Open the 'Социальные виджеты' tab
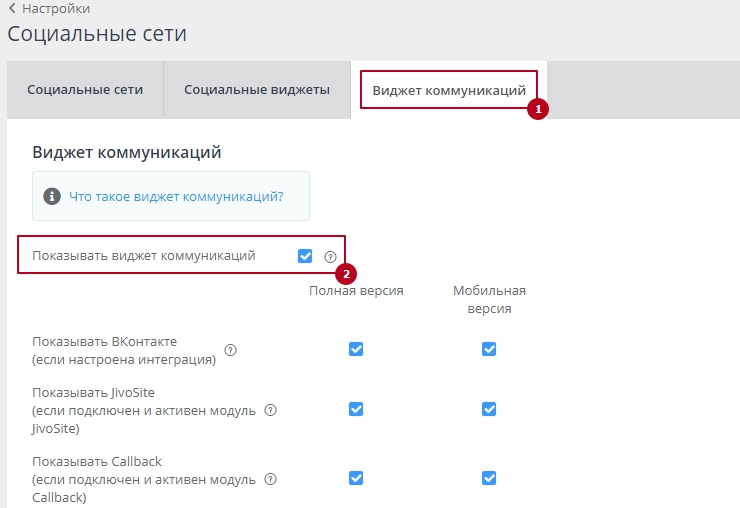Image resolution: width=740 pixels, height=508 pixels. (257, 90)
